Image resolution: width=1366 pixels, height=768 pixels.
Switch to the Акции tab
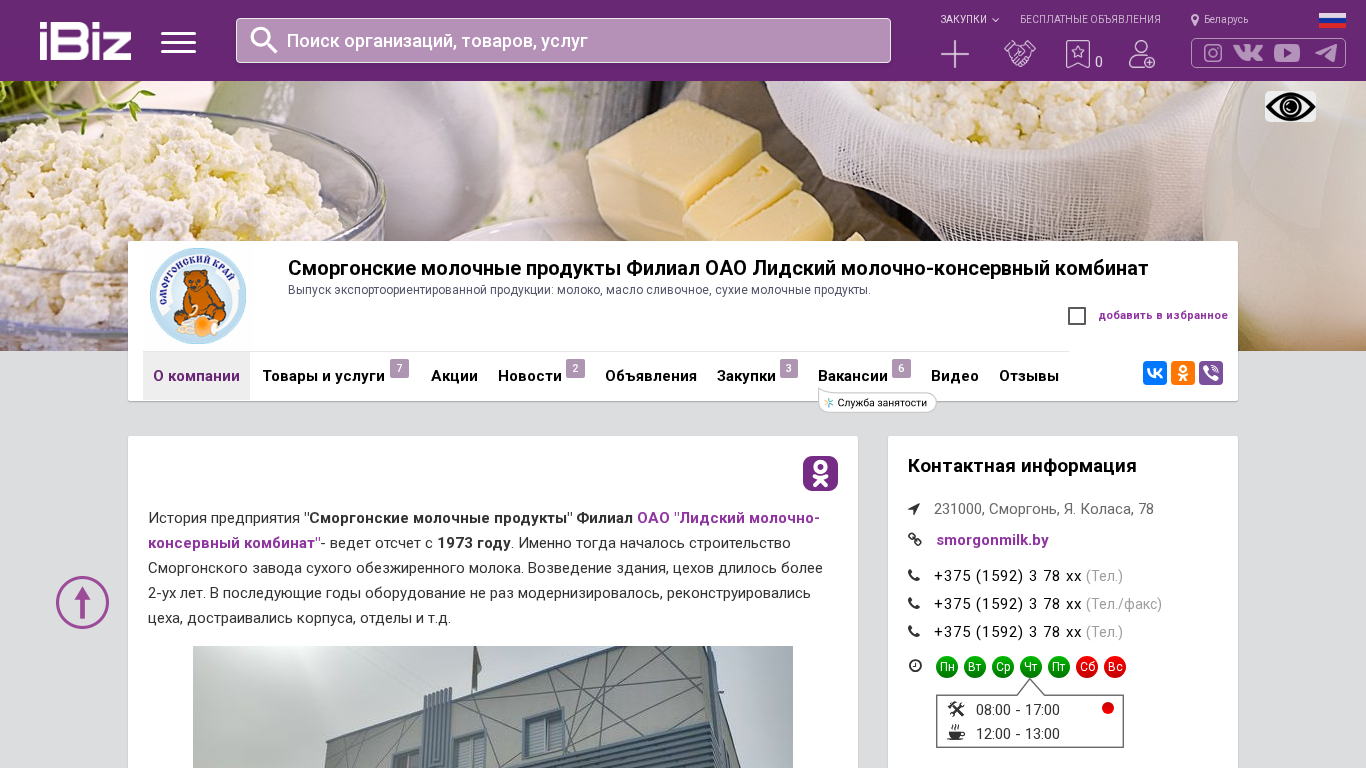454,376
